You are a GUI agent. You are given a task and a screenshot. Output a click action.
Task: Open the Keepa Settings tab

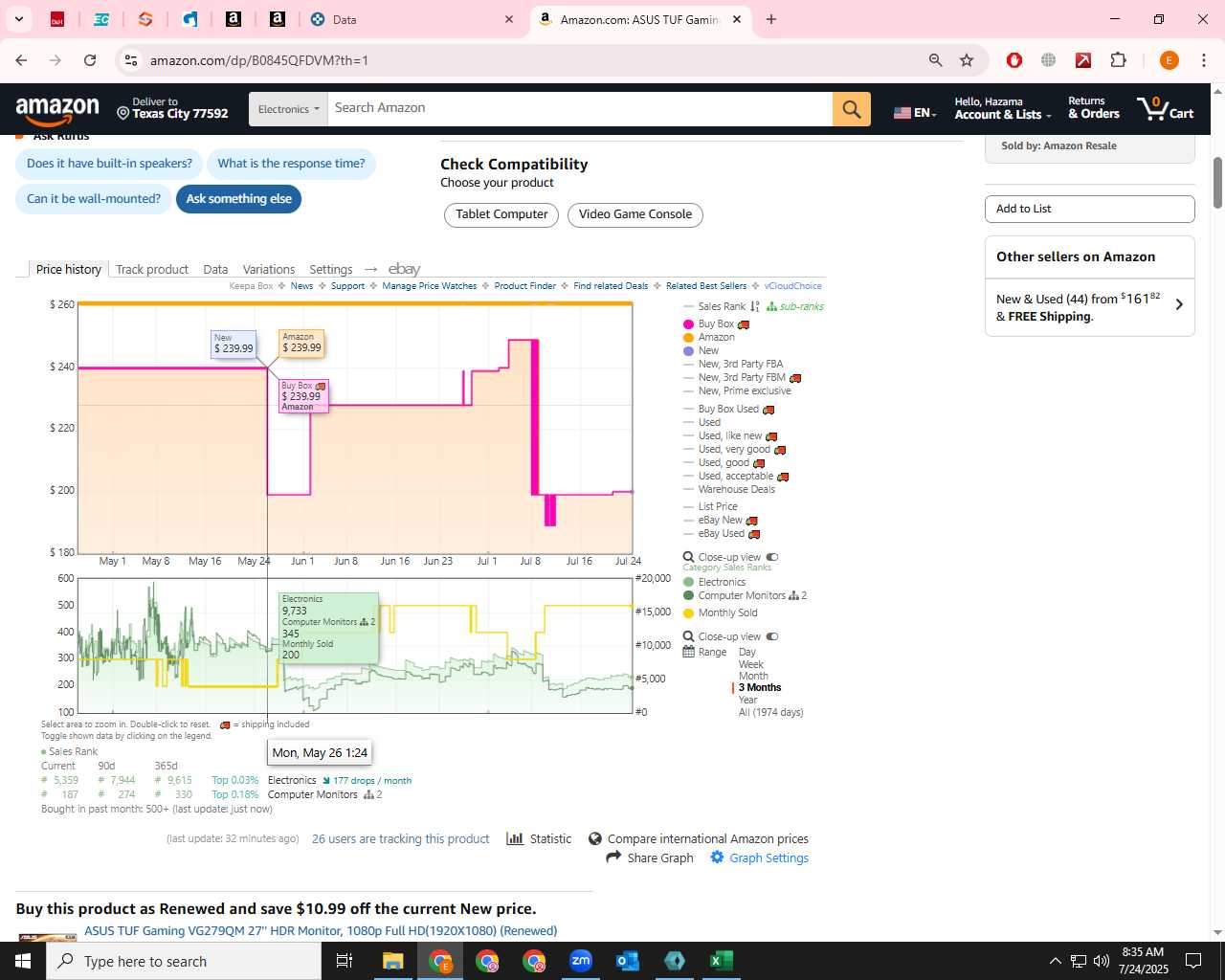tap(331, 269)
